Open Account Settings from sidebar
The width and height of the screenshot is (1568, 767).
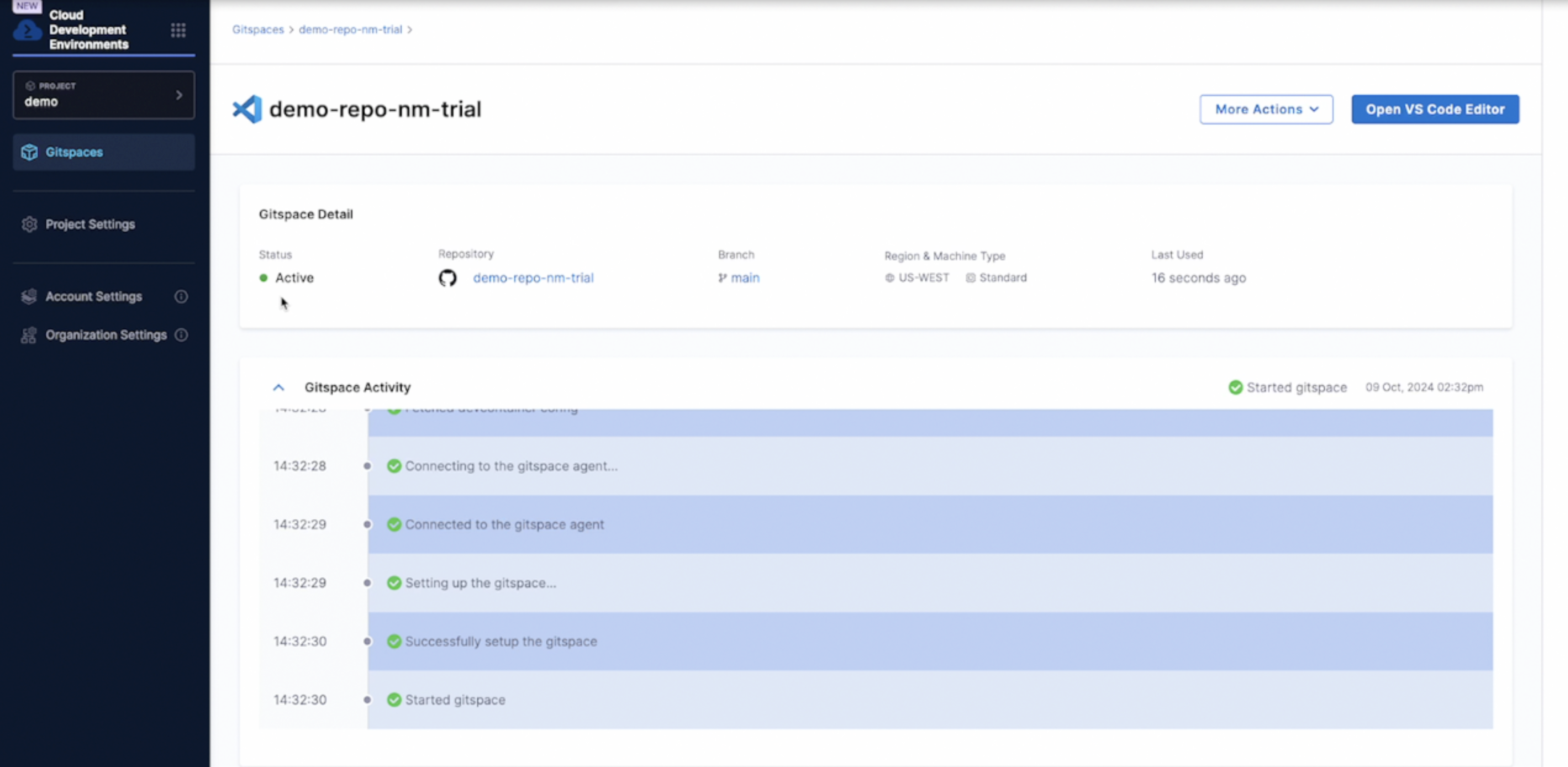94,297
